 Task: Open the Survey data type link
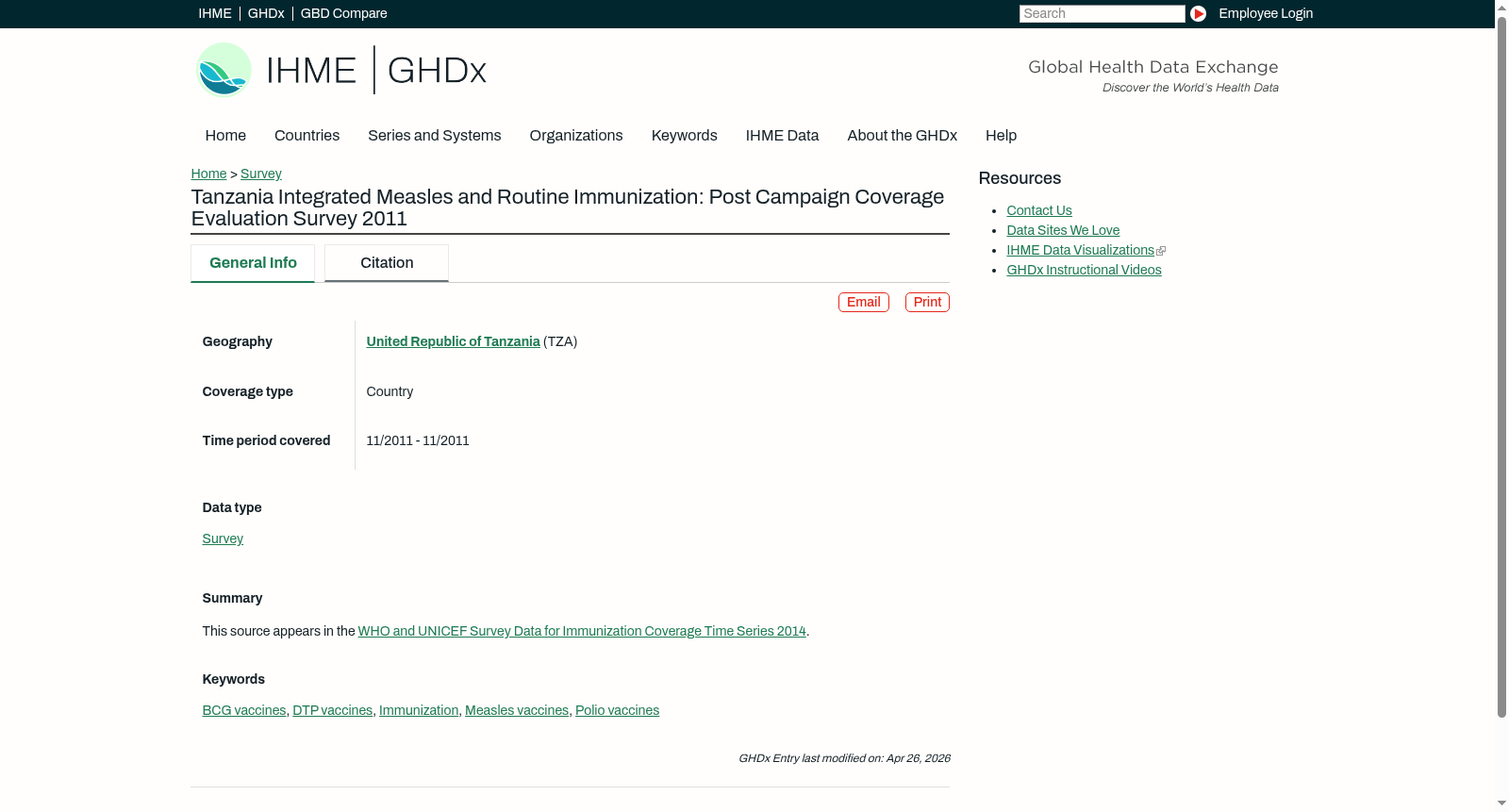223,539
